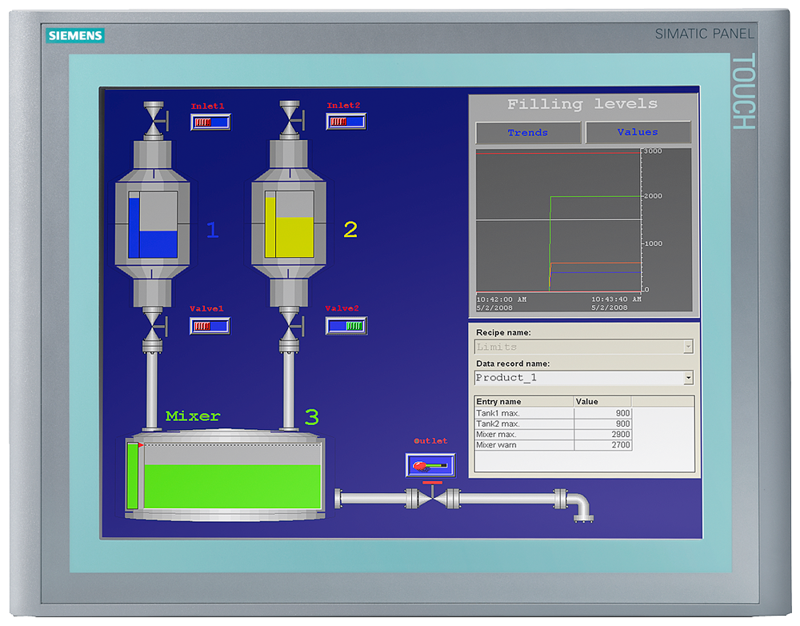Screen dimensions: 800x626
Task: Click the 3000 axis scale label
Action: (x=653, y=151)
